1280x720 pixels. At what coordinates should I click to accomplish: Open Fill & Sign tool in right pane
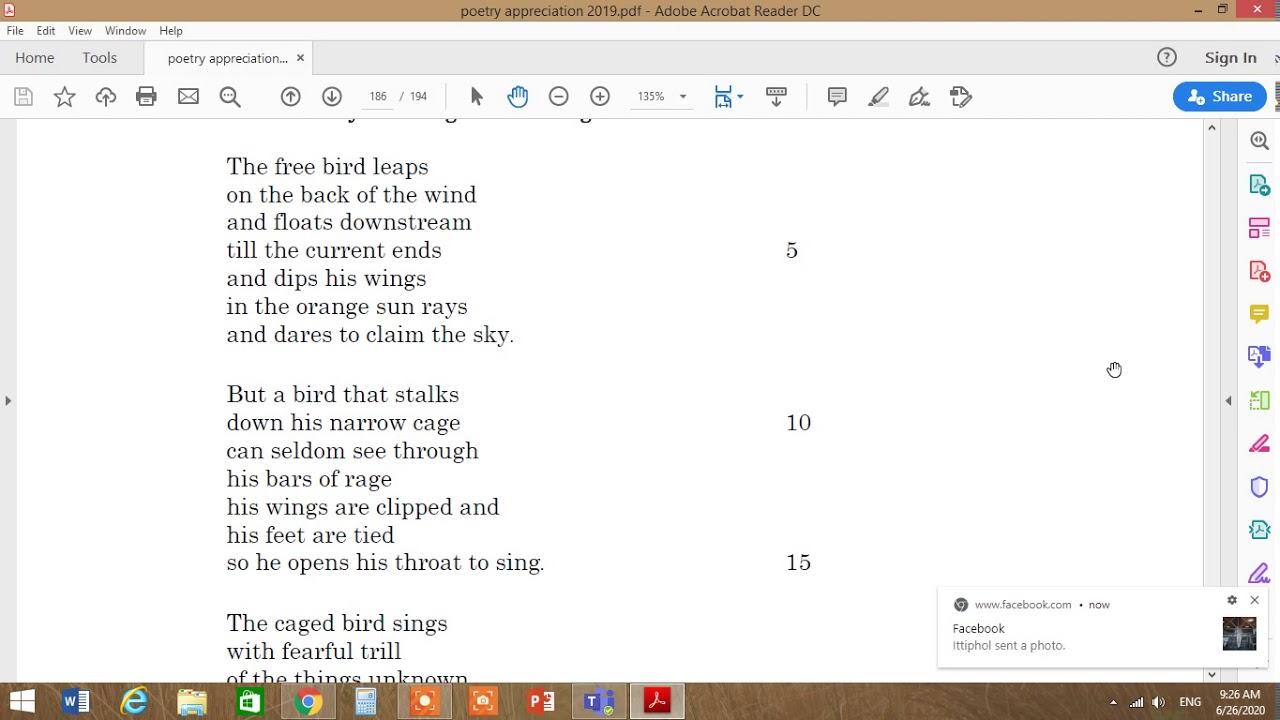[x=1259, y=573]
